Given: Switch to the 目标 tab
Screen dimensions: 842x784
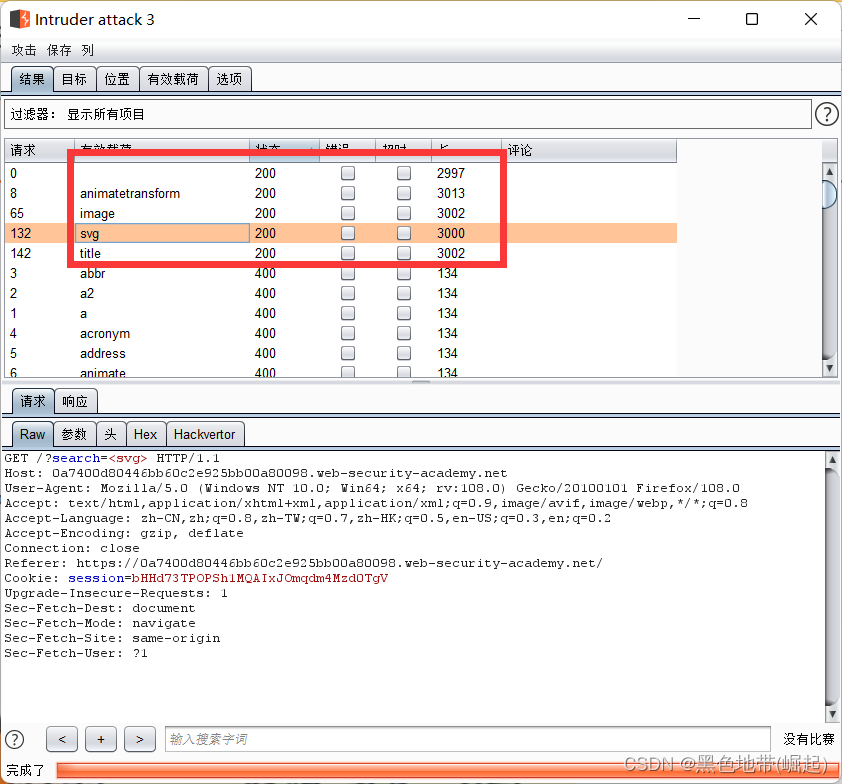Looking at the screenshot, I should 75,79.
